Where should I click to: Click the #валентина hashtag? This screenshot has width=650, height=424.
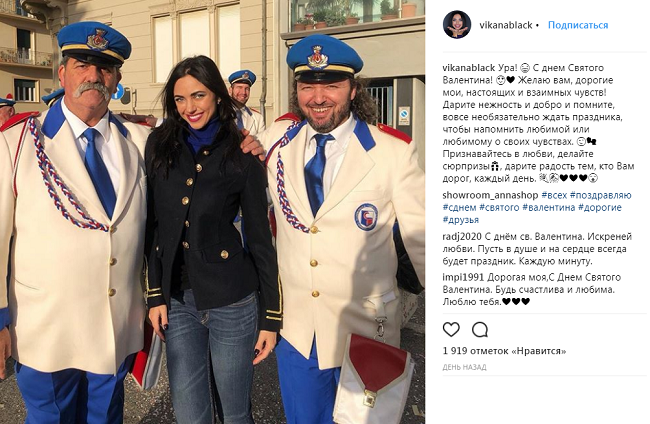pyautogui.click(x=548, y=207)
